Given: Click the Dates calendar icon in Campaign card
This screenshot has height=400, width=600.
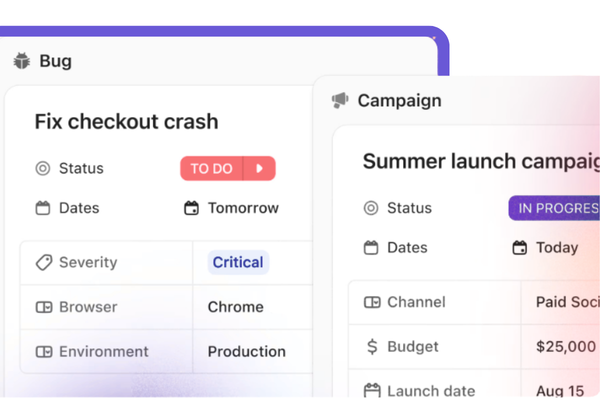Looking at the screenshot, I should [371, 248].
